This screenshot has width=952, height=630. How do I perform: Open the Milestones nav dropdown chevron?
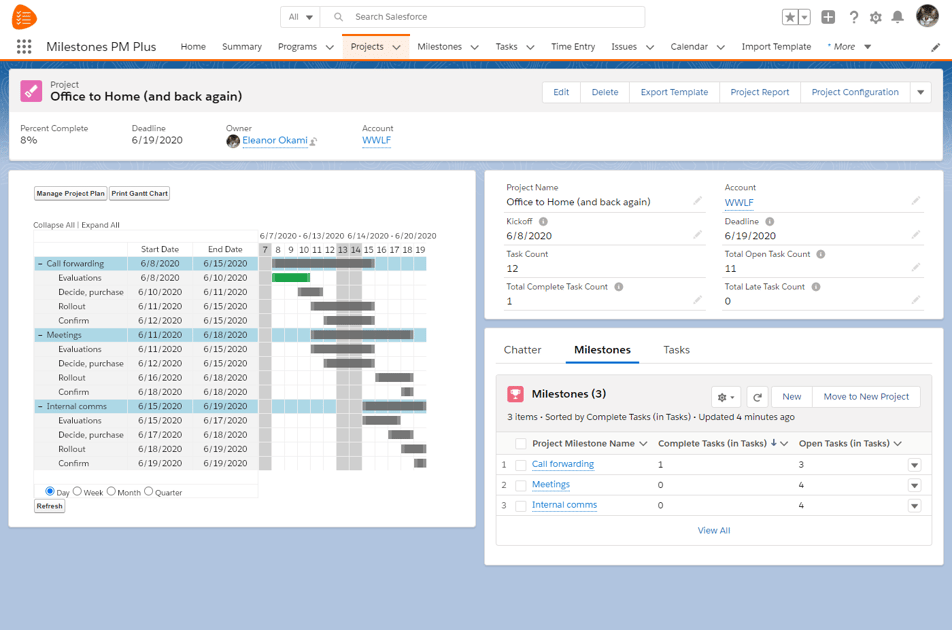(x=475, y=47)
